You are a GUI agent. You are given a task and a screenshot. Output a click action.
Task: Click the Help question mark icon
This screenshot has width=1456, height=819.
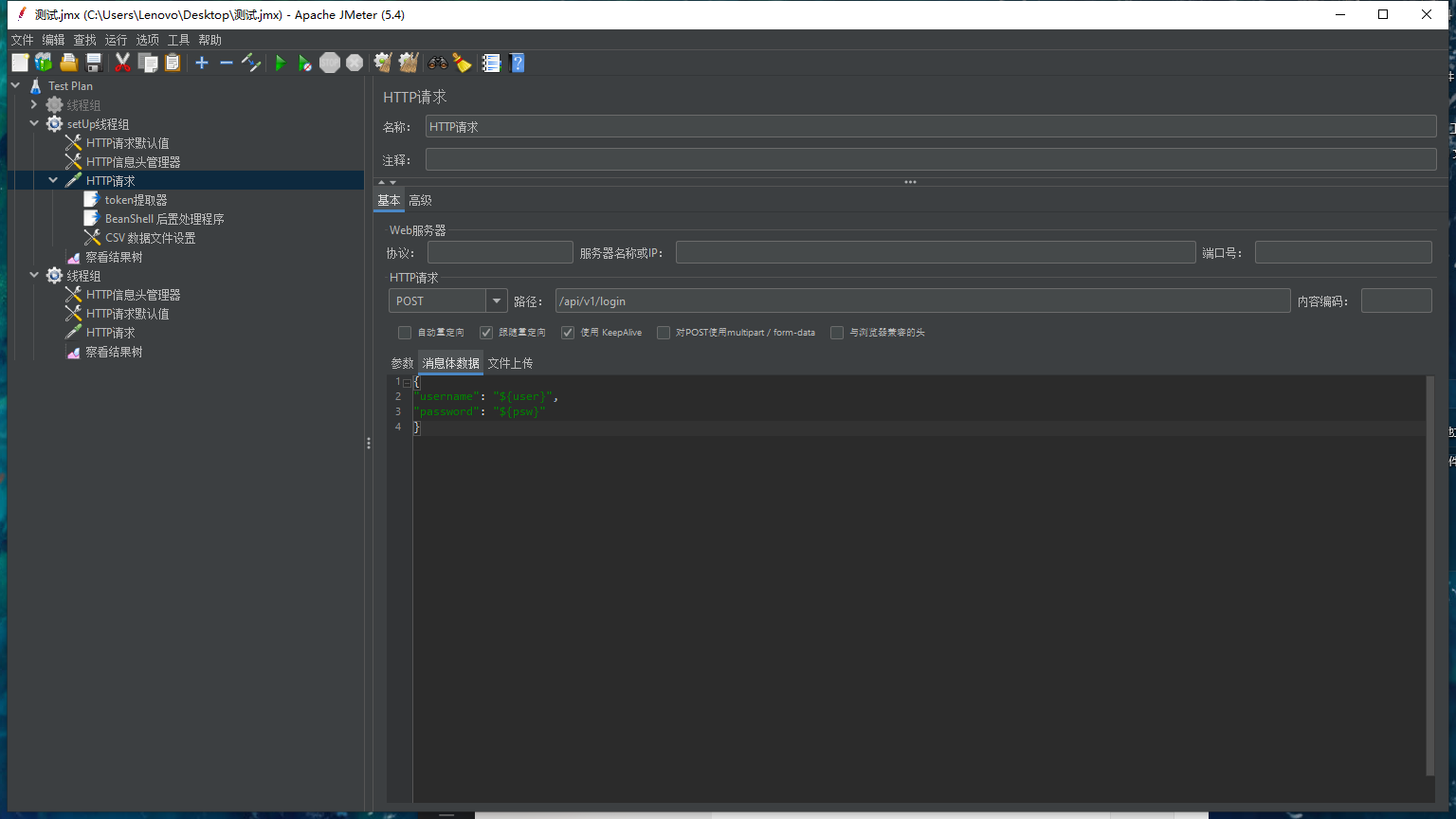click(x=517, y=63)
